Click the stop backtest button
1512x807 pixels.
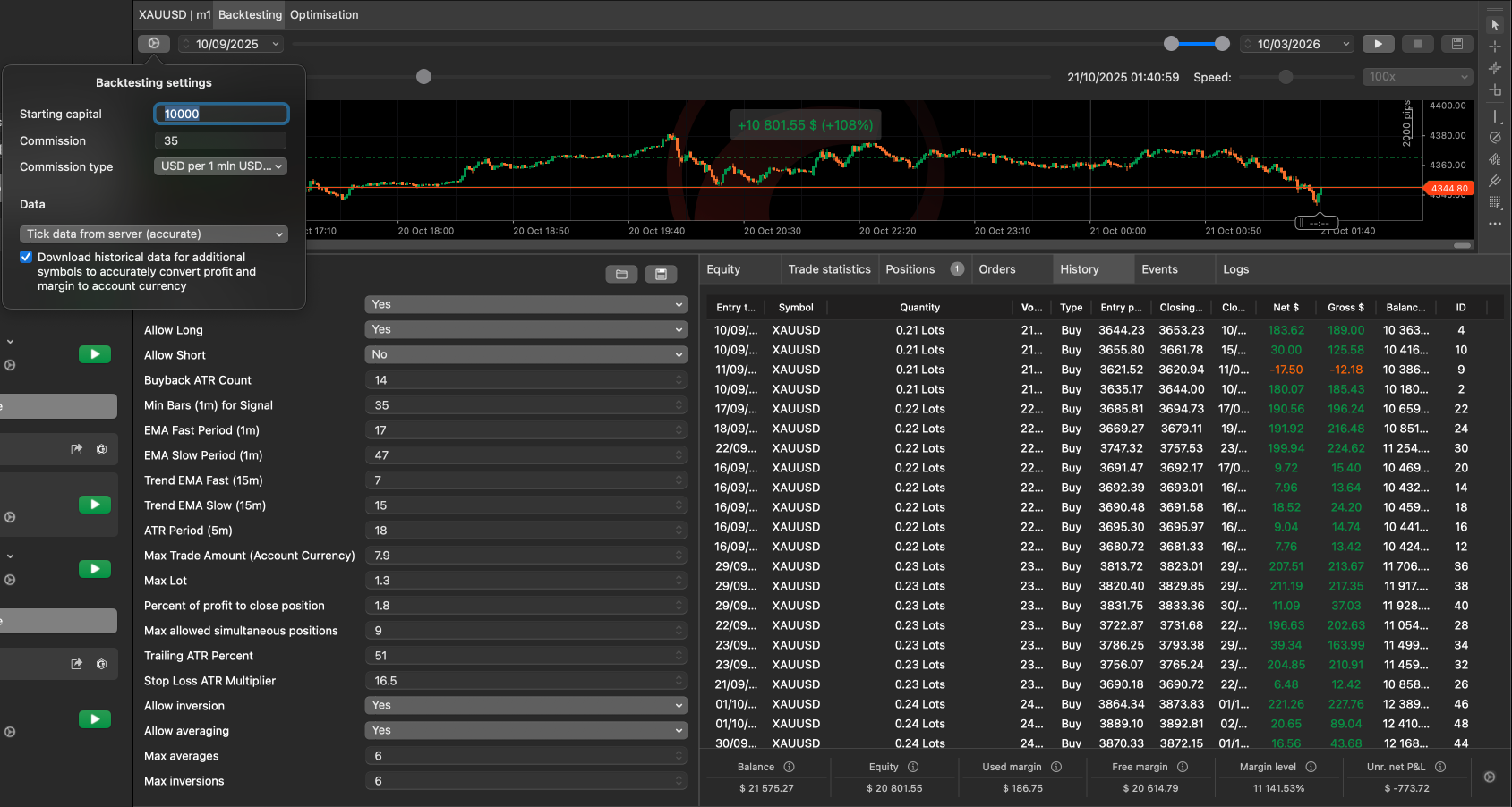click(x=1417, y=44)
